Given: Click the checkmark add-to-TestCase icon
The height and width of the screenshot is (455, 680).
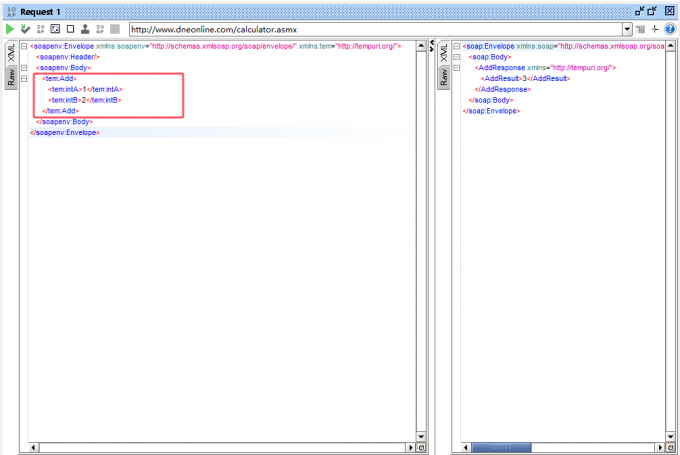Looking at the screenshot, I should coord(25,29).
